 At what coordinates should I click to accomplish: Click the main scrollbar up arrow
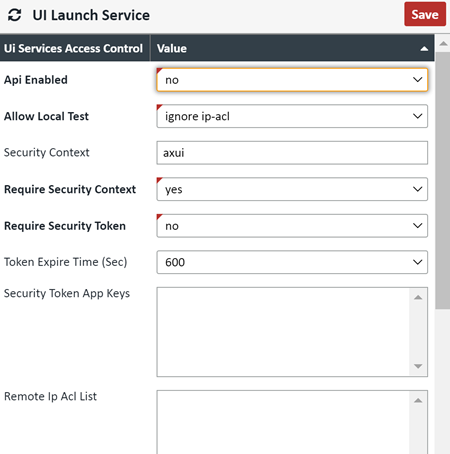[443, 43]
